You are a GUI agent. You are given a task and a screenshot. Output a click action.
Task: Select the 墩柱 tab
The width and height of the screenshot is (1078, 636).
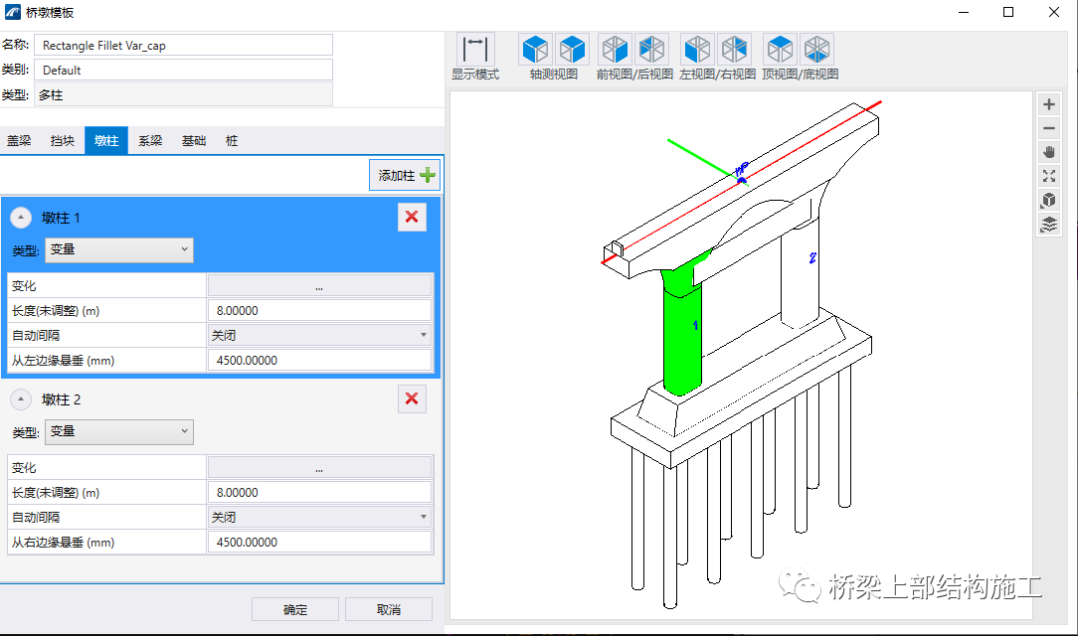coord(106,141)
